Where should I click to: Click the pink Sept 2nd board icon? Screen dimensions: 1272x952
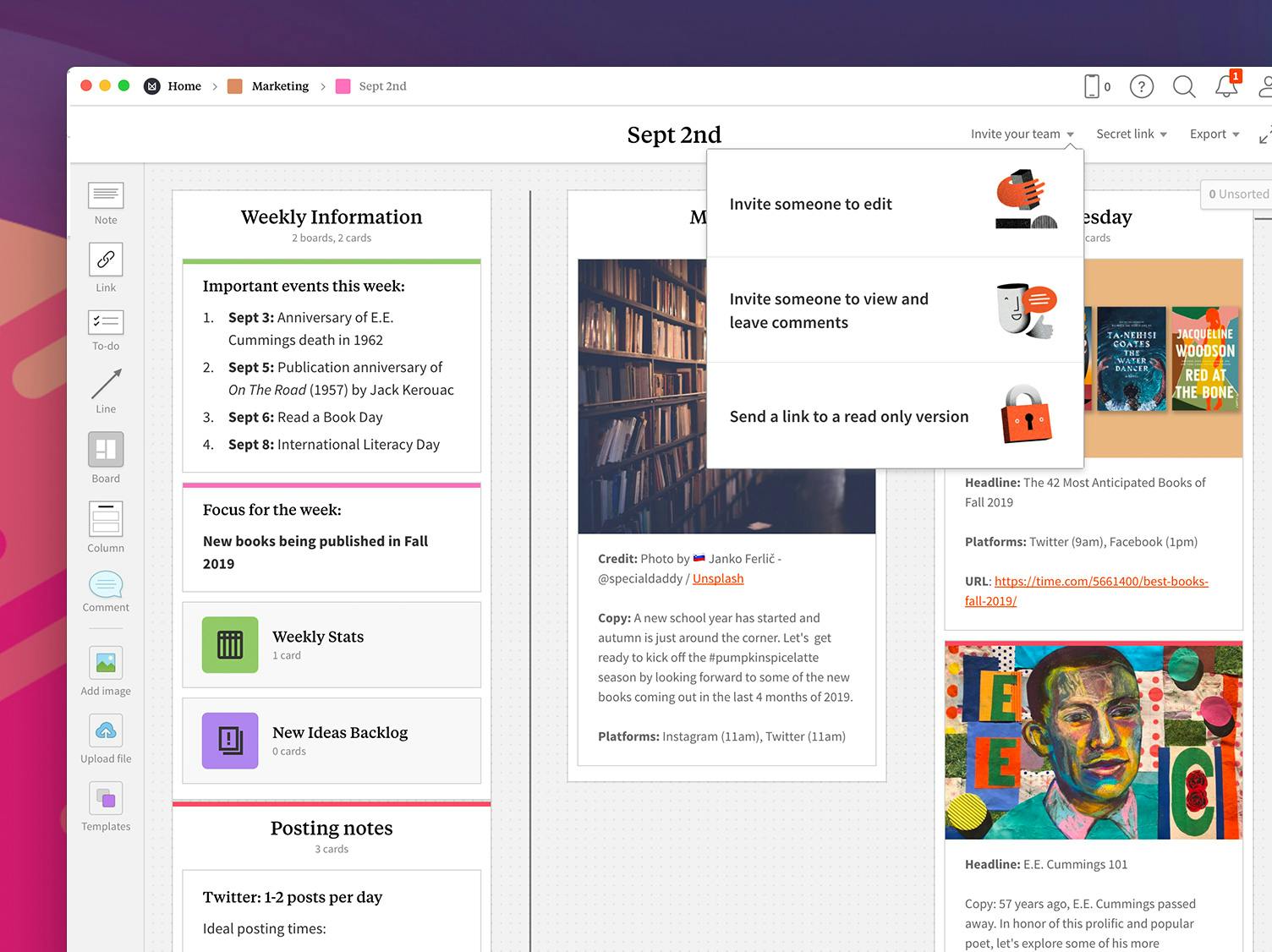(343, 86)
